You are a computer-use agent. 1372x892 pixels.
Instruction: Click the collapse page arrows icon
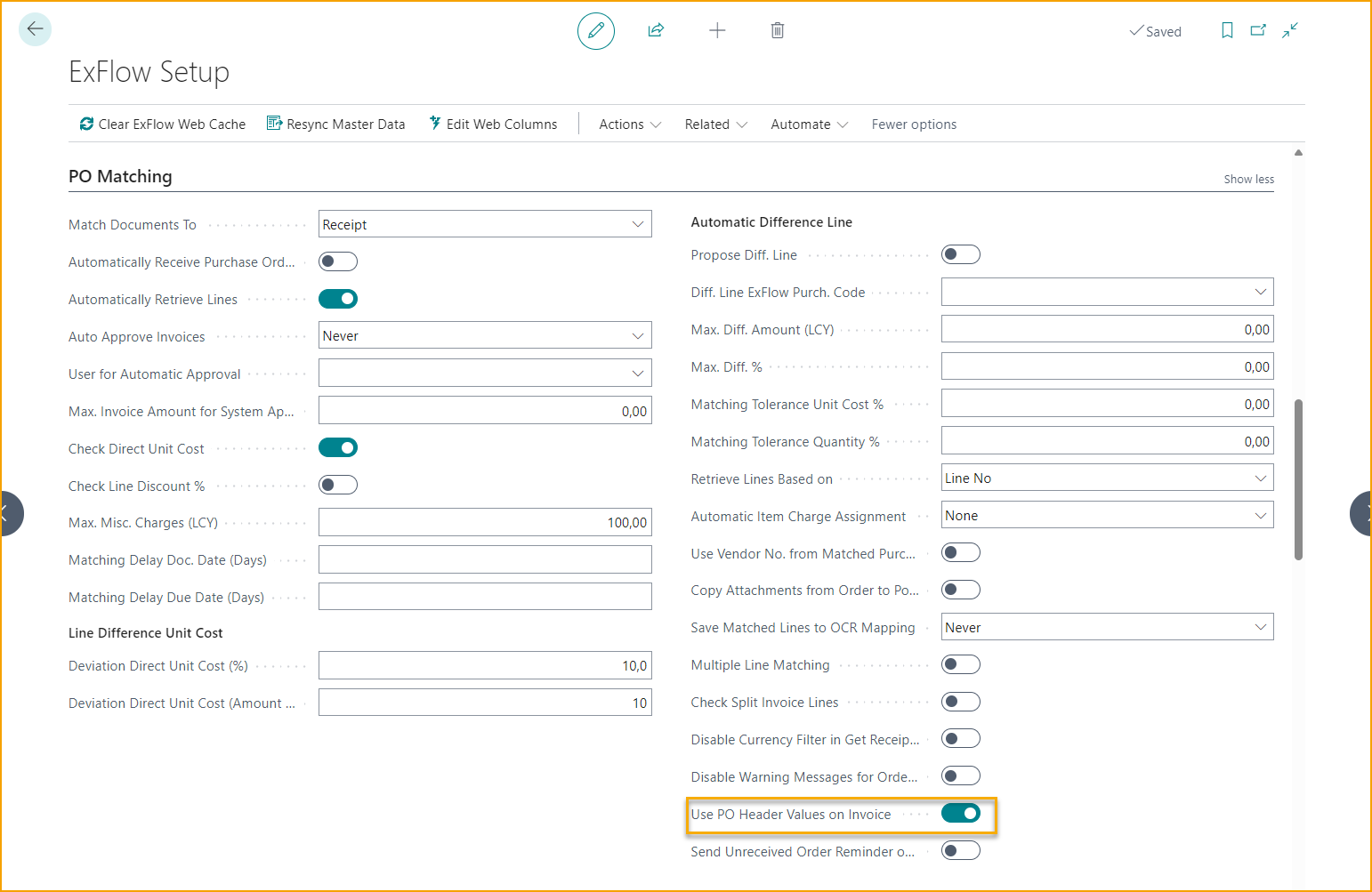click(x=1290, y=30)
